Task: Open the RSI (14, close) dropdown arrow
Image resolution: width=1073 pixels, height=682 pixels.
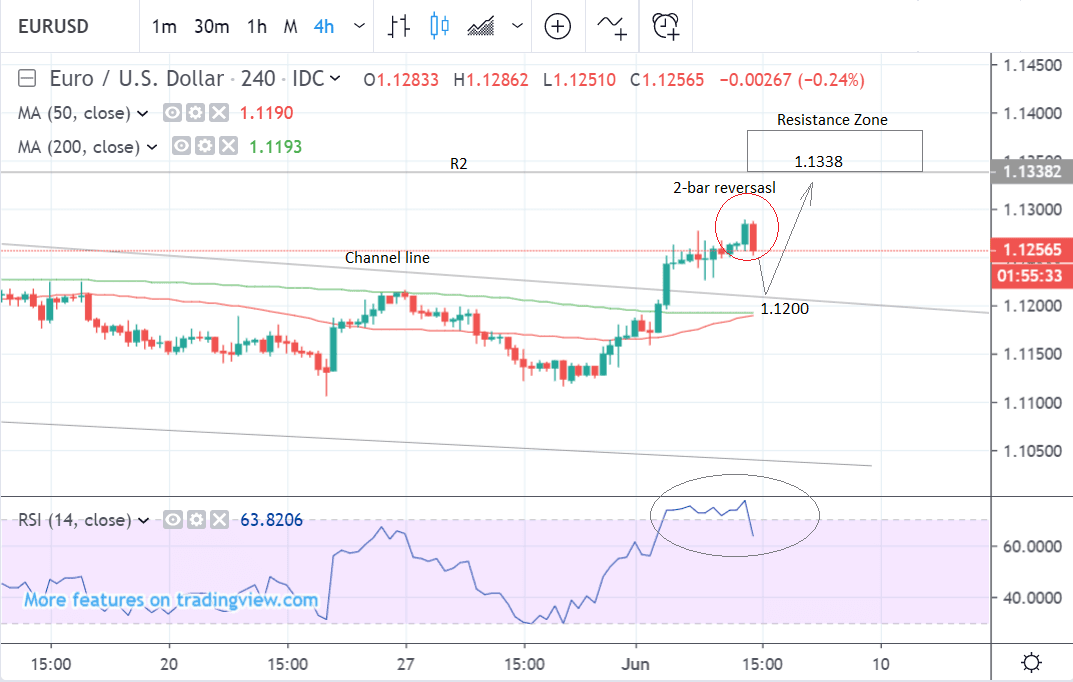Action: [143, 520]
